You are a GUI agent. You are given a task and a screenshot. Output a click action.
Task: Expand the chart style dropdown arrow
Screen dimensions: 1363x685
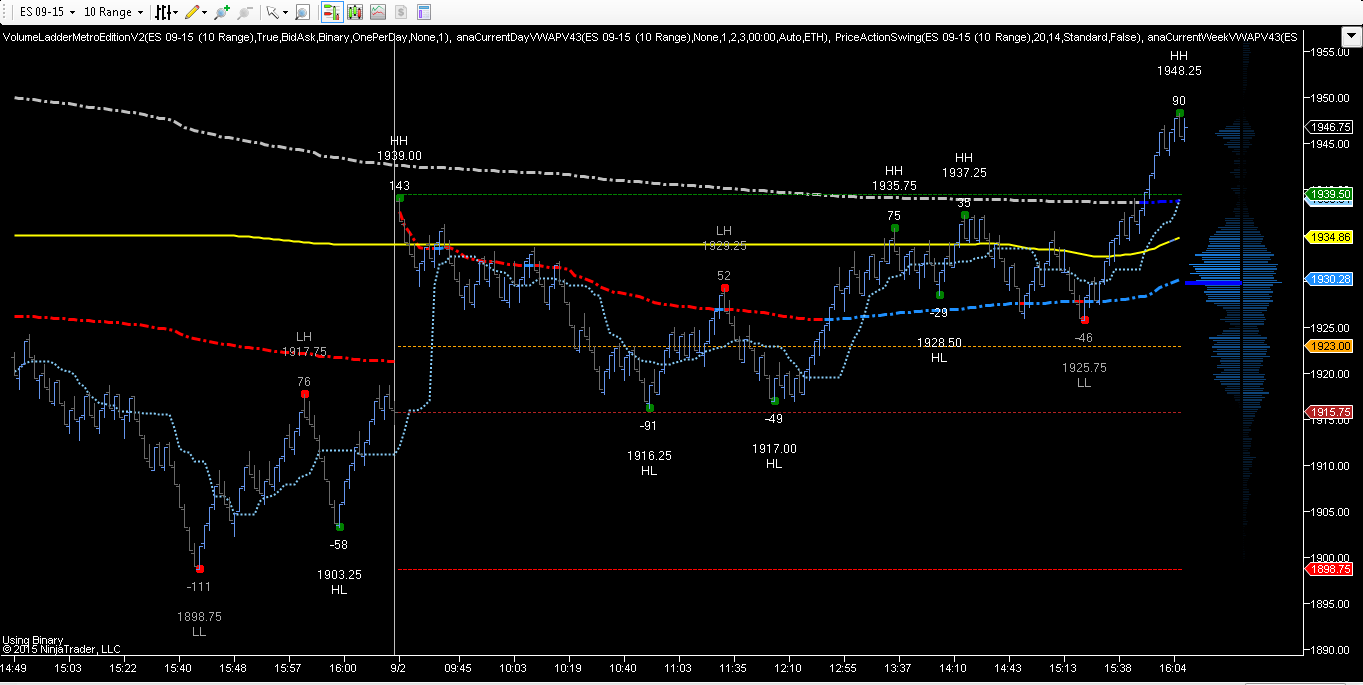pyautogui.click(x=175, y=13)
